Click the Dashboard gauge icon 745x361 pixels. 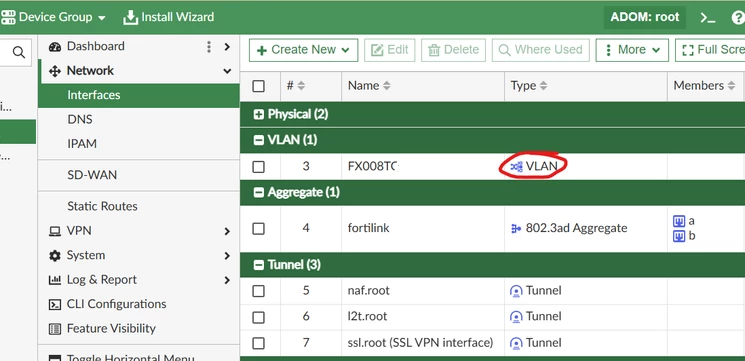[x=55, y=47]
